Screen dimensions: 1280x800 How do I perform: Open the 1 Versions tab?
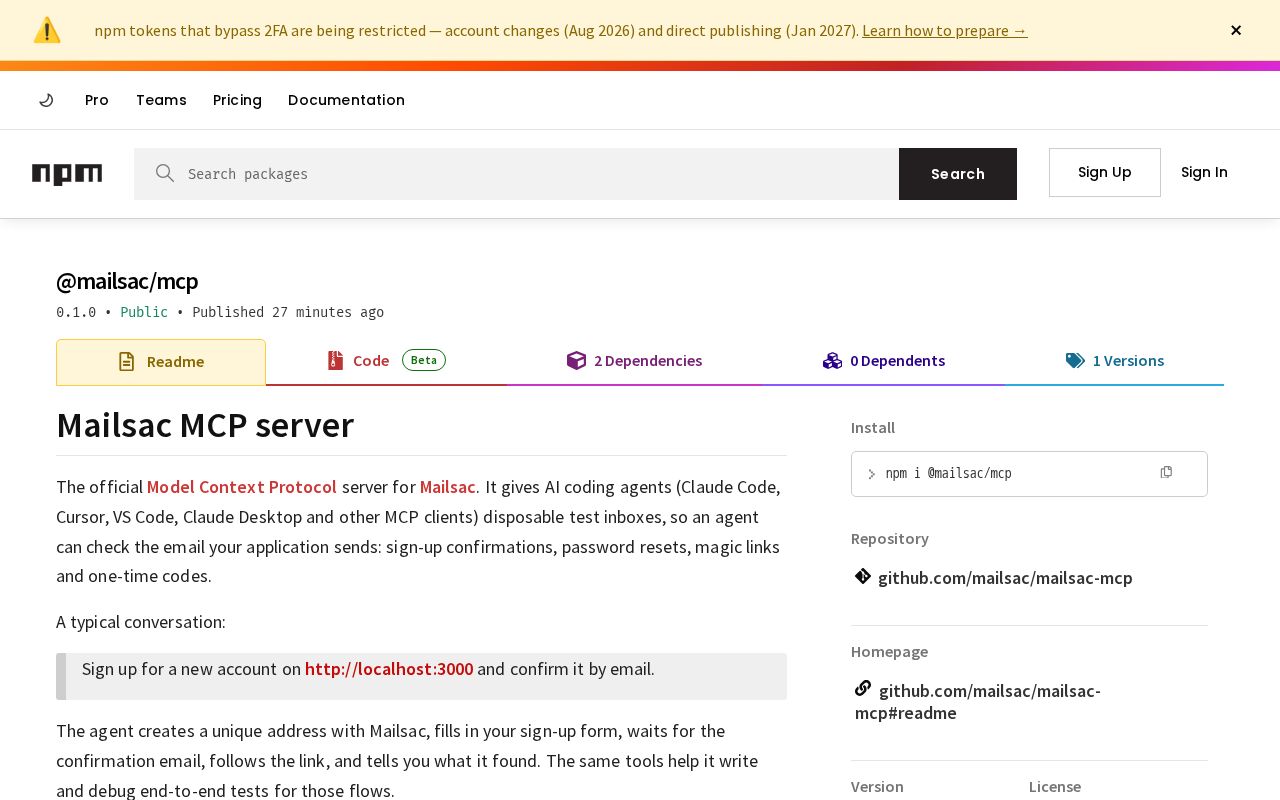[x=1115, y=361]
